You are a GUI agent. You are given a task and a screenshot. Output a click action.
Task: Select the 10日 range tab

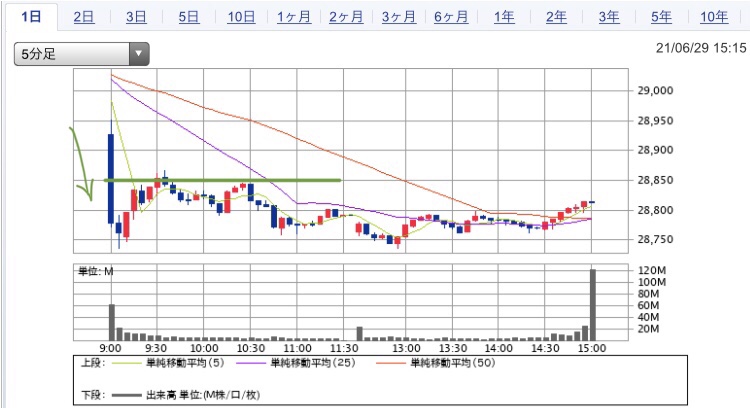coord(241,17)
